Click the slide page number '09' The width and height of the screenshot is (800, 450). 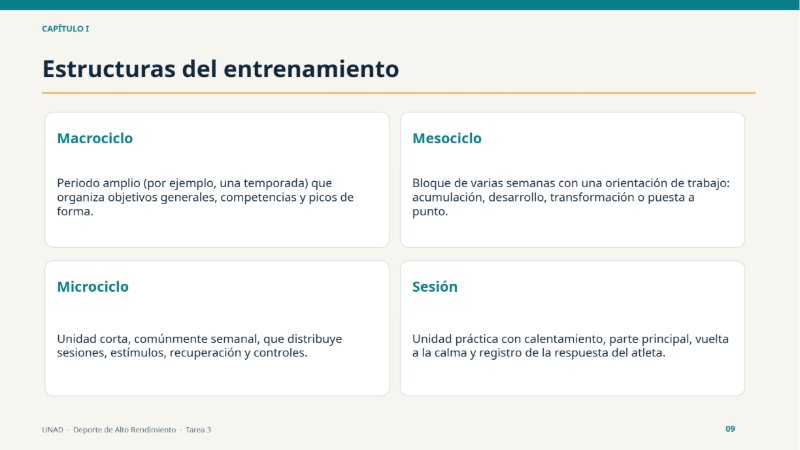[730, 429]
